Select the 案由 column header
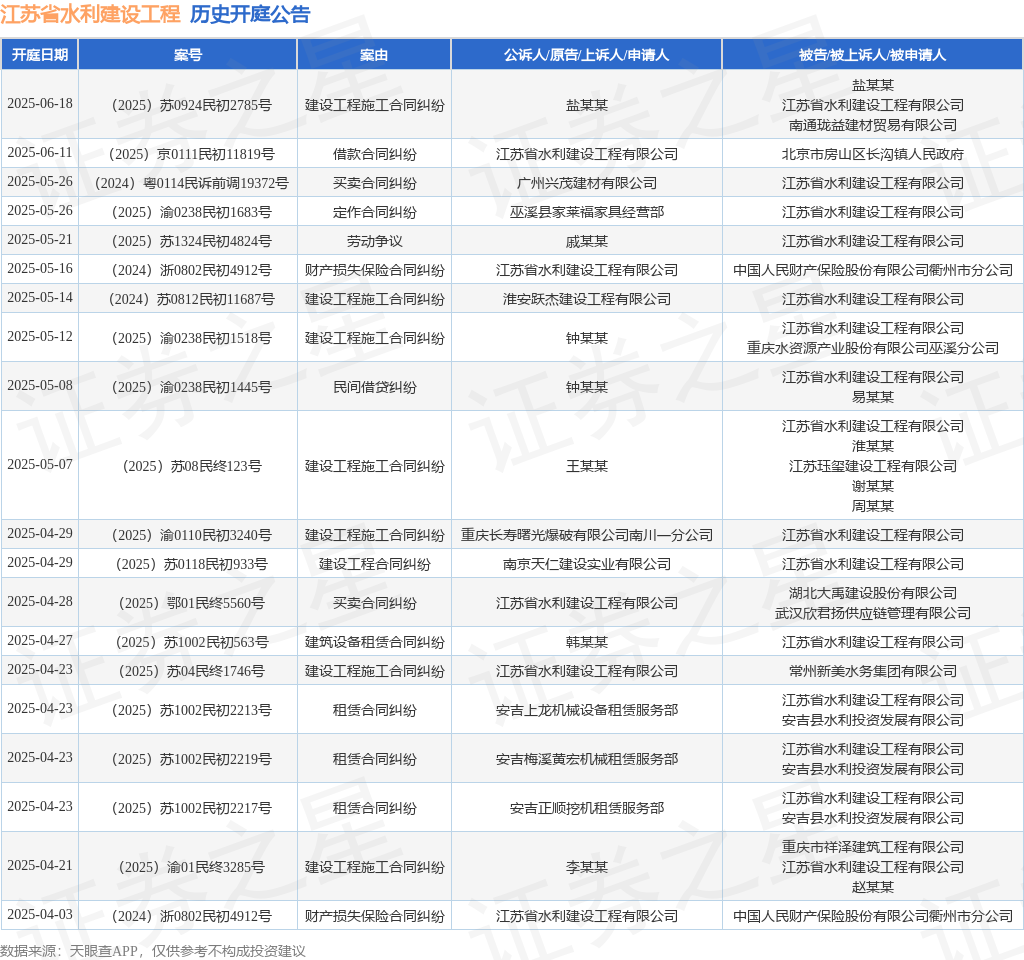This screenshot has width=1024, height=960. (374, 55)
